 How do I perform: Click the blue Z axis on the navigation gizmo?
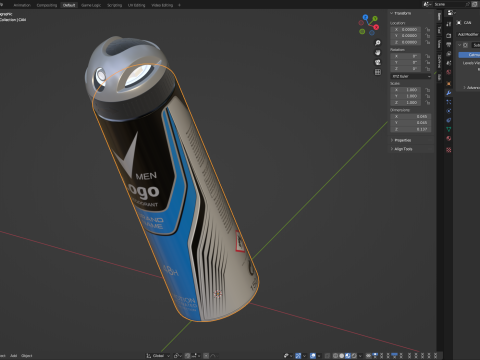point(366,17)
